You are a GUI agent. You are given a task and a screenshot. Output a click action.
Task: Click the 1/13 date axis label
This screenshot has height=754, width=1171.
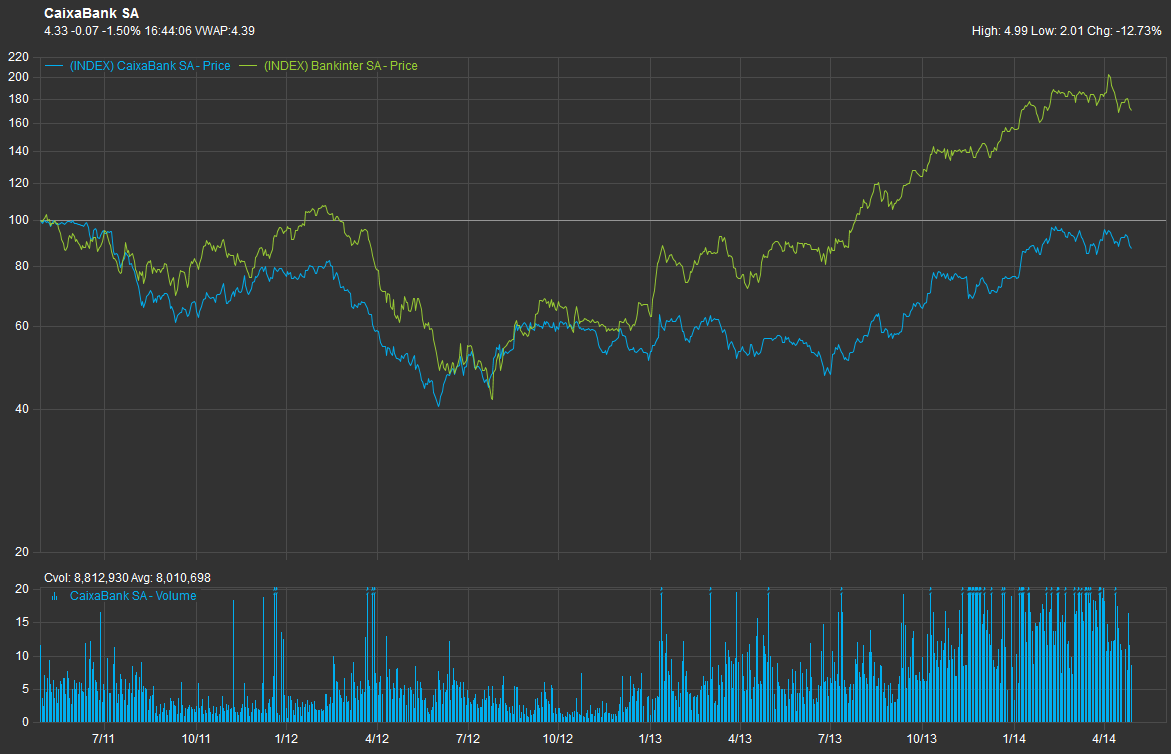[650, 738]
